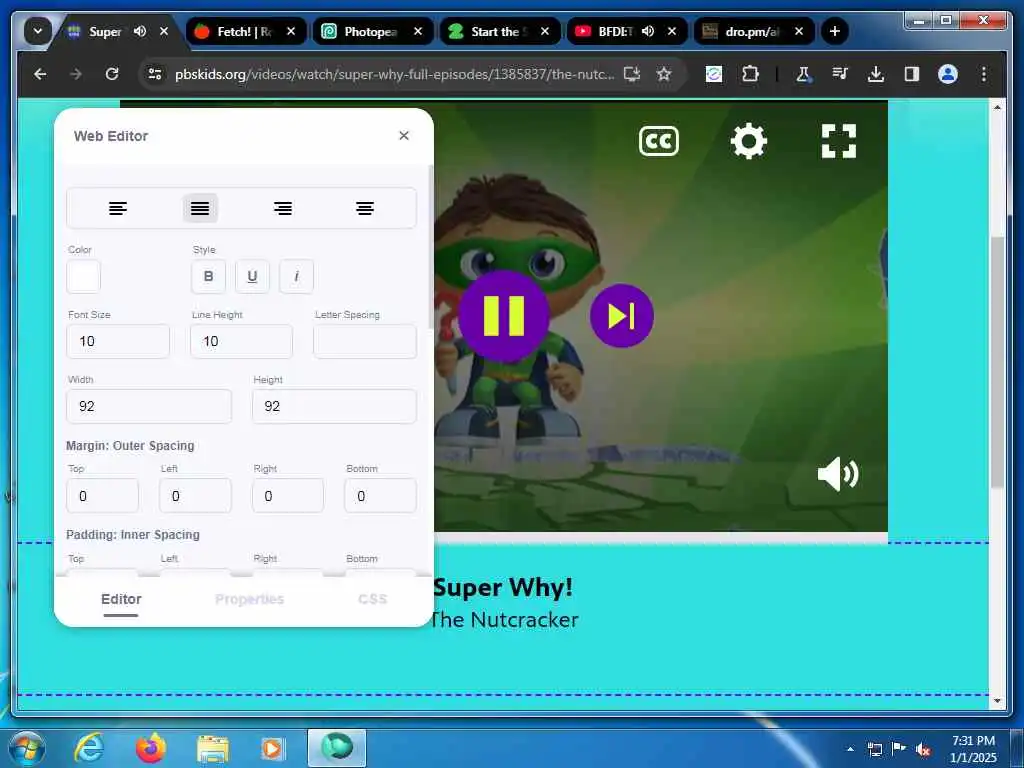
Task: Open the Downloads icon
Action: click(876, 74)
